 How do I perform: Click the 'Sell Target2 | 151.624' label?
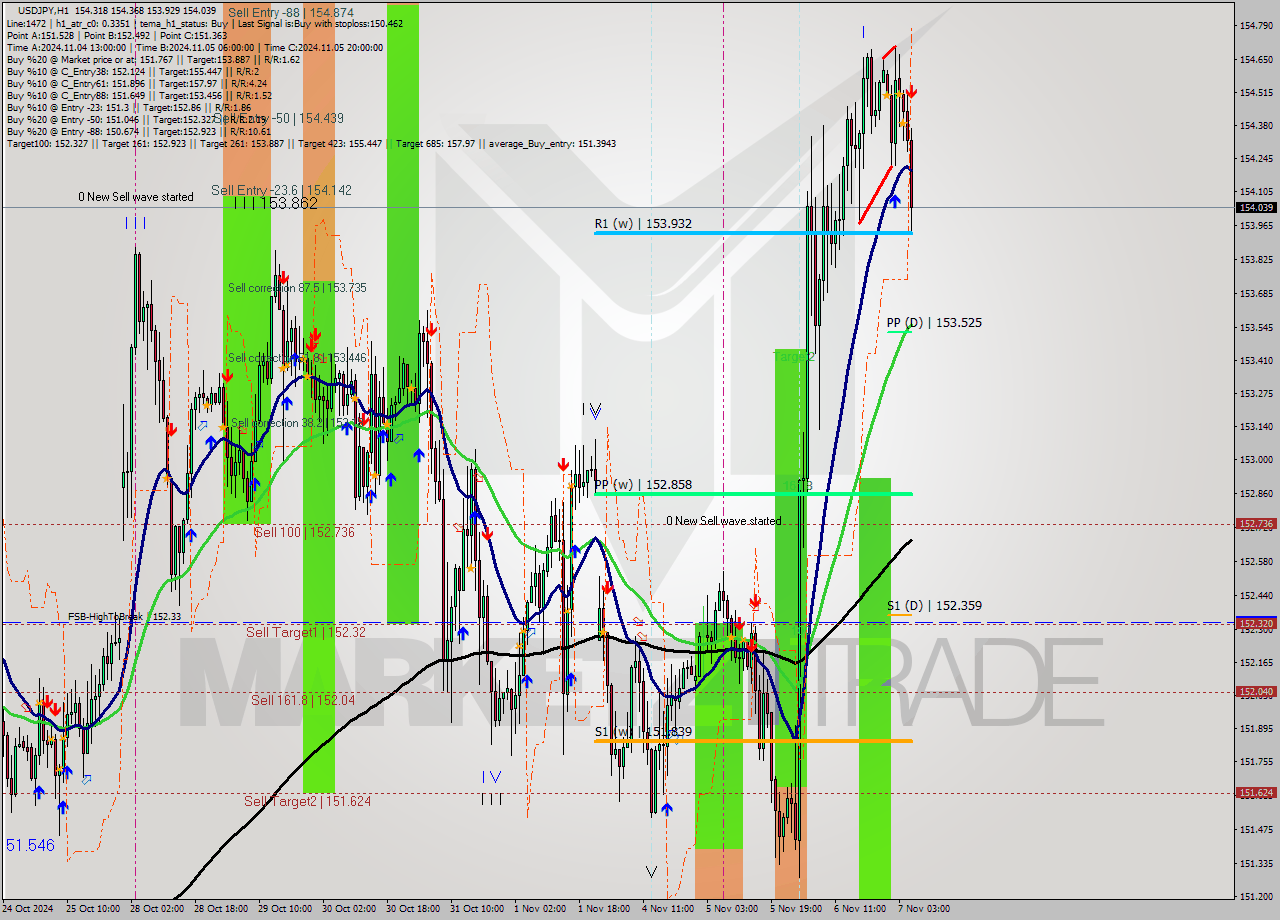[307, 801]
